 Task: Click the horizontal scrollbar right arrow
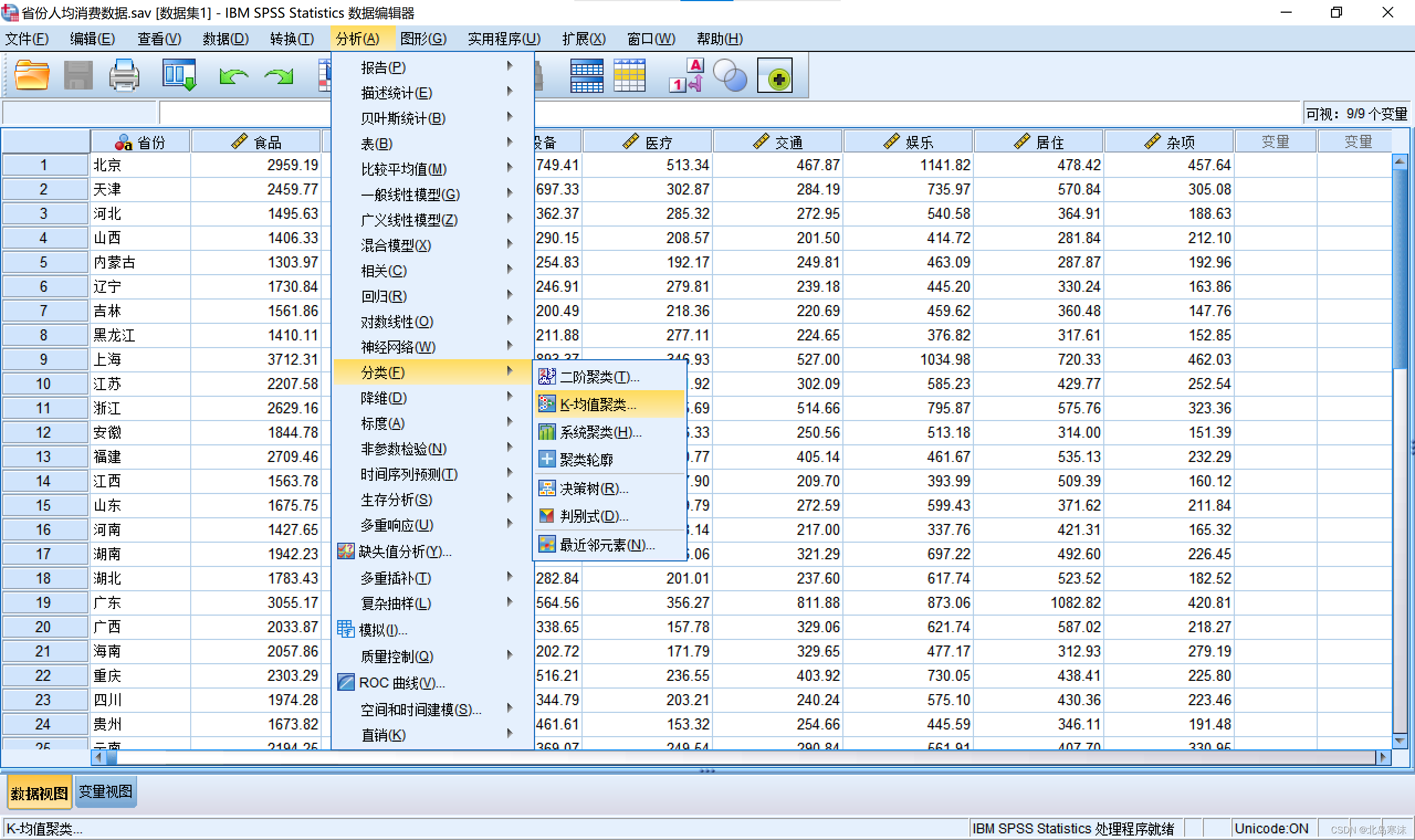[x=1383, y=757]
